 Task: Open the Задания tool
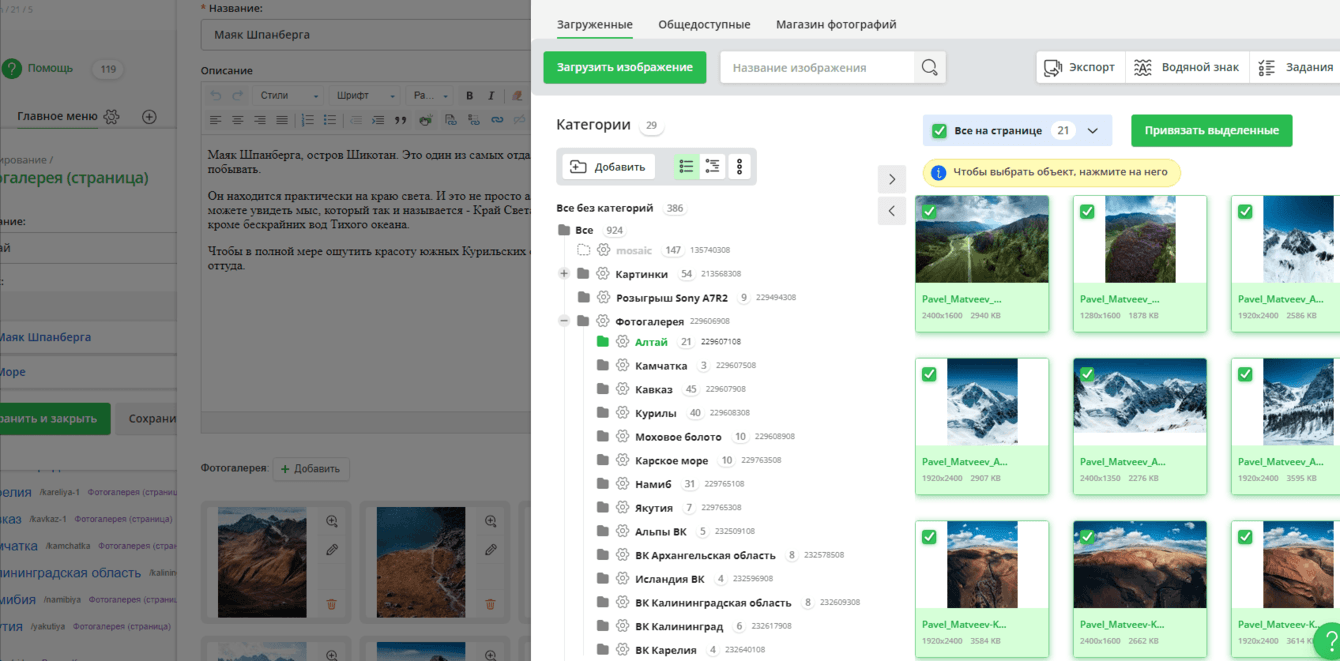(x=1296, y=67)
